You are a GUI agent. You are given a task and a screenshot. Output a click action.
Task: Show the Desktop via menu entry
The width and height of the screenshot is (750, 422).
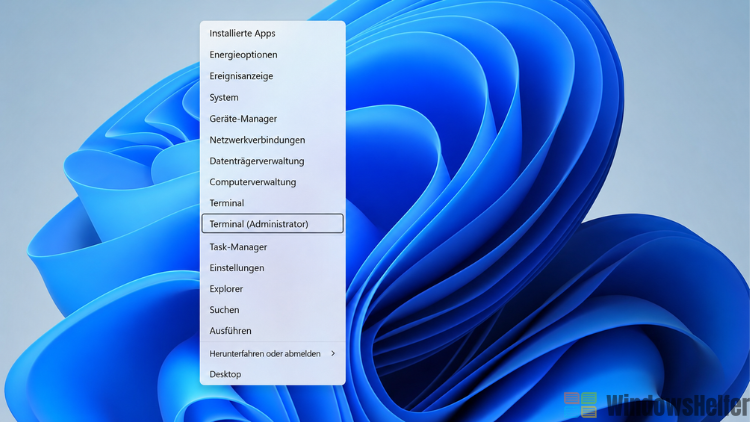273,374
